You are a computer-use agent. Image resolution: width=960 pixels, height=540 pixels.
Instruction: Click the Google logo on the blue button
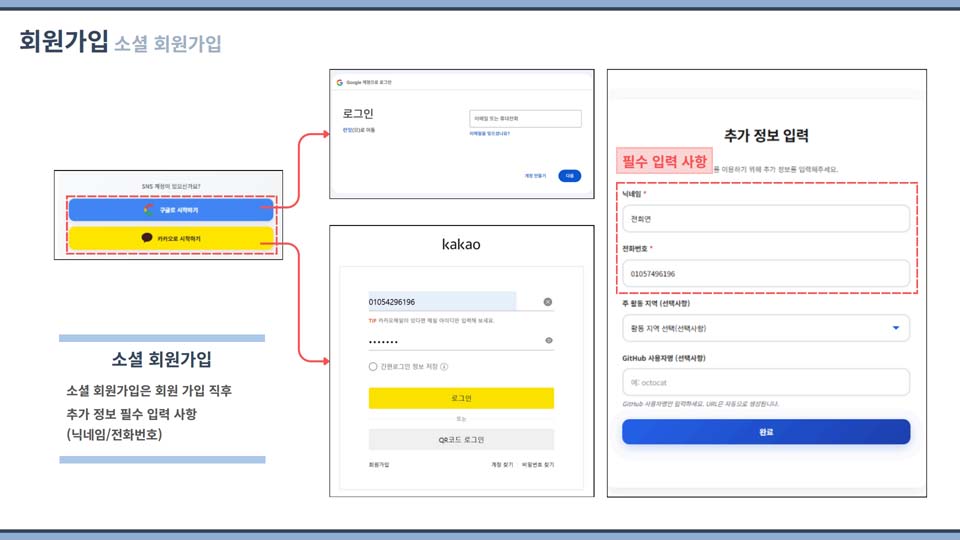[x=148, y=210]
